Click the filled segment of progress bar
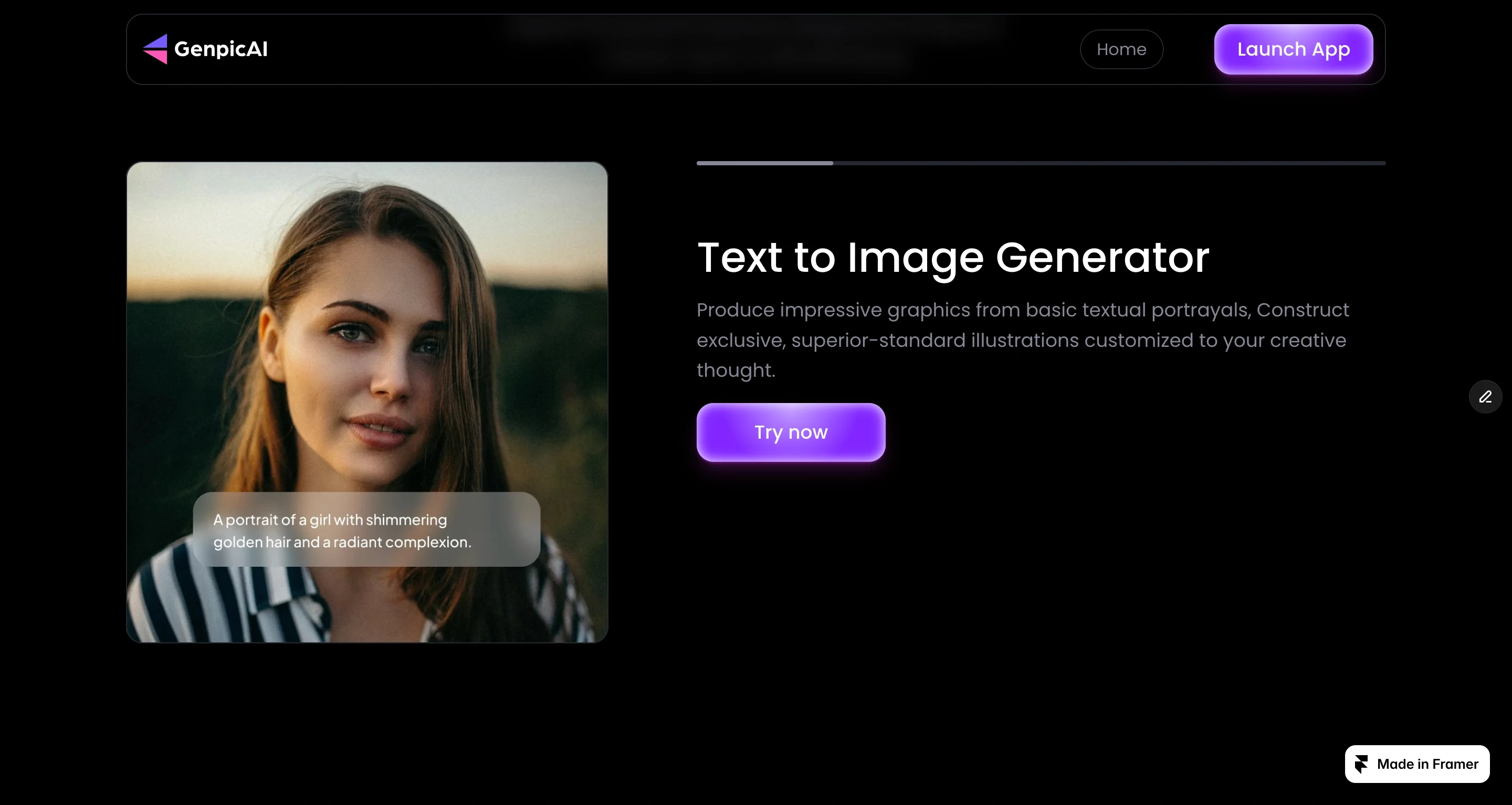 click(x=764, y=163)
